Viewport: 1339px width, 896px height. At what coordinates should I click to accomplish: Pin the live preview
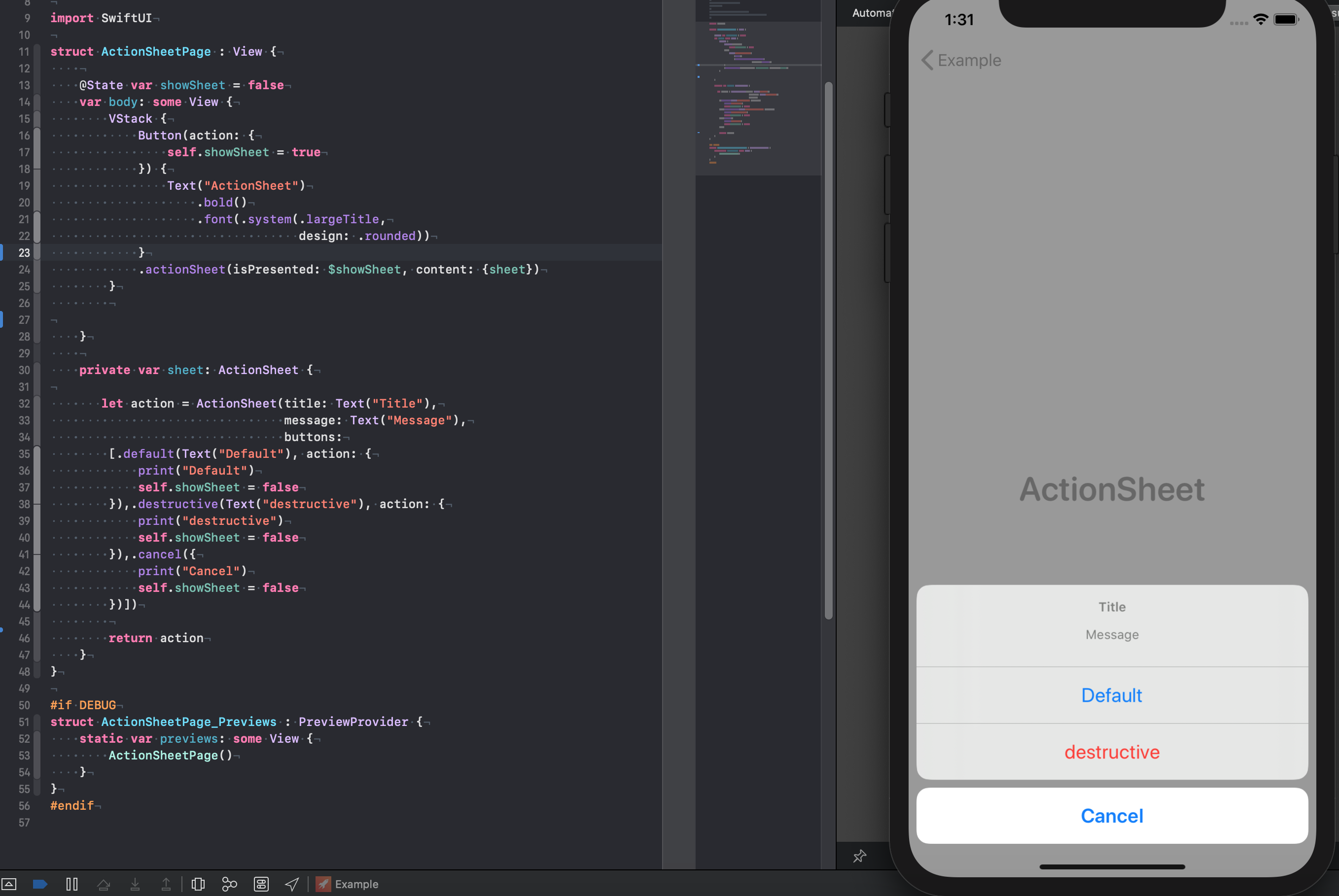point(860,856)
